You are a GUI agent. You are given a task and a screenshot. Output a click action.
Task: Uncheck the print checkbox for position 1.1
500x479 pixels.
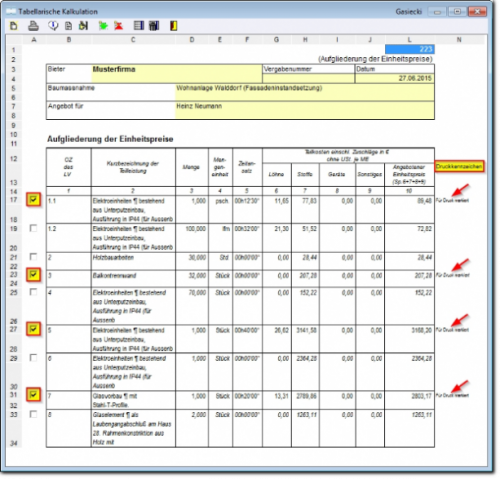[x=33, y=199]
